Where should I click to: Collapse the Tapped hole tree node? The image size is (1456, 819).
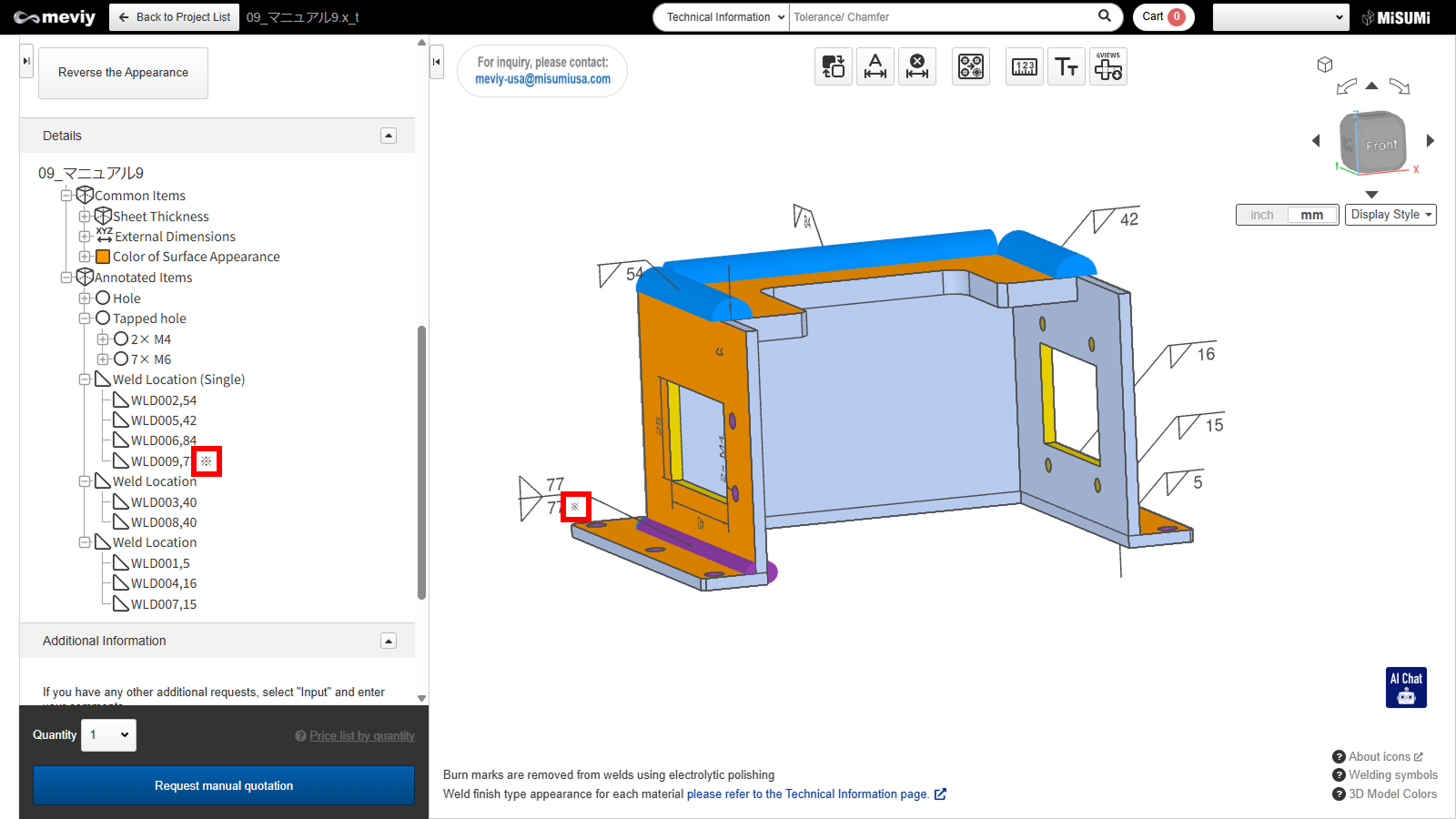tap(85, 318)
